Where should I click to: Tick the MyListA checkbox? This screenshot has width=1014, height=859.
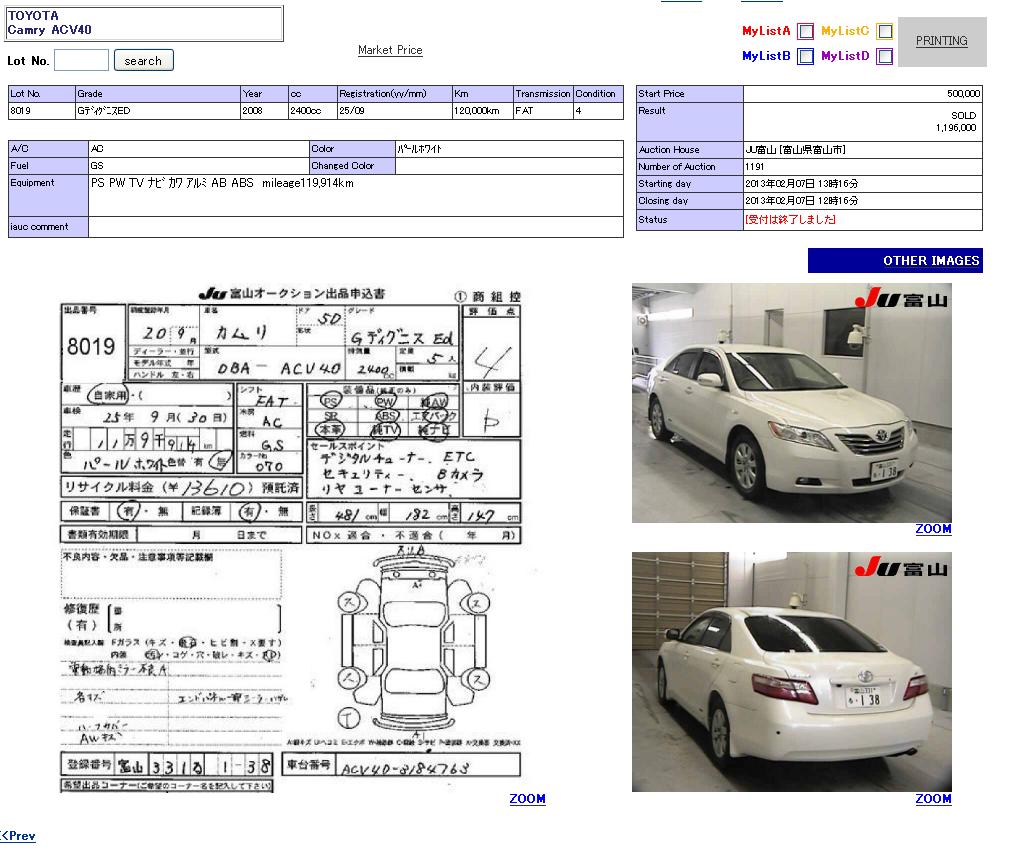point(805,31)
